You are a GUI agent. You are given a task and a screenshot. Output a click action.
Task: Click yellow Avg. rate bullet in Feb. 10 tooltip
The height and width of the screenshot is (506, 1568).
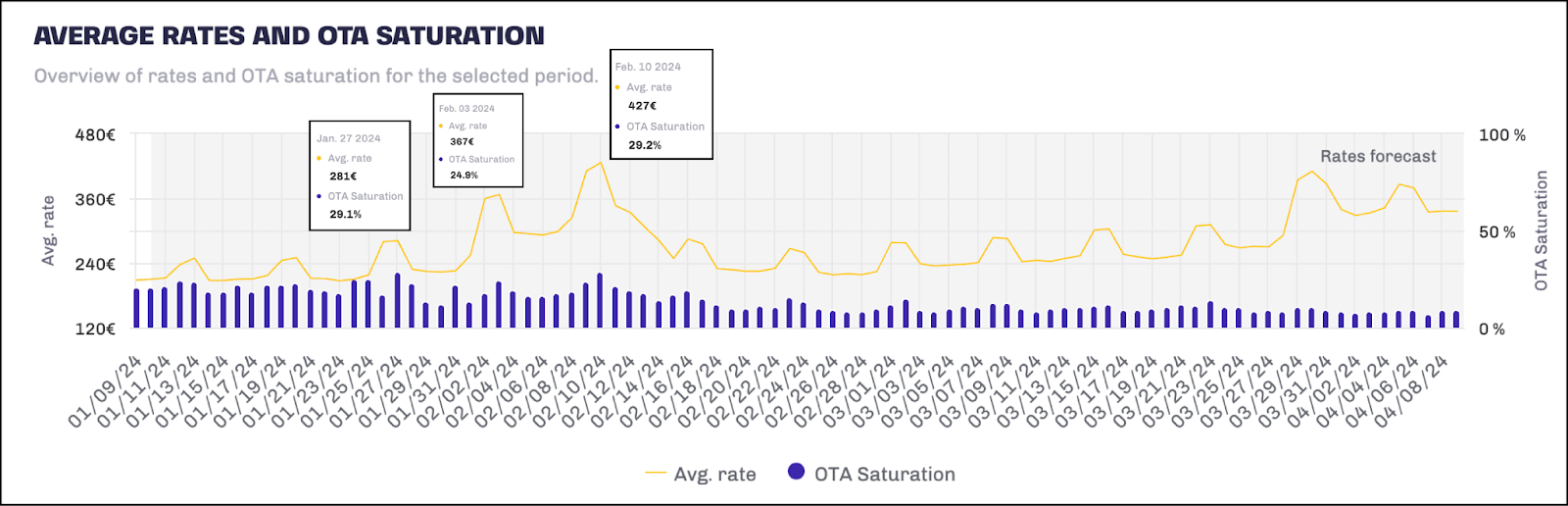pos(617,87)
